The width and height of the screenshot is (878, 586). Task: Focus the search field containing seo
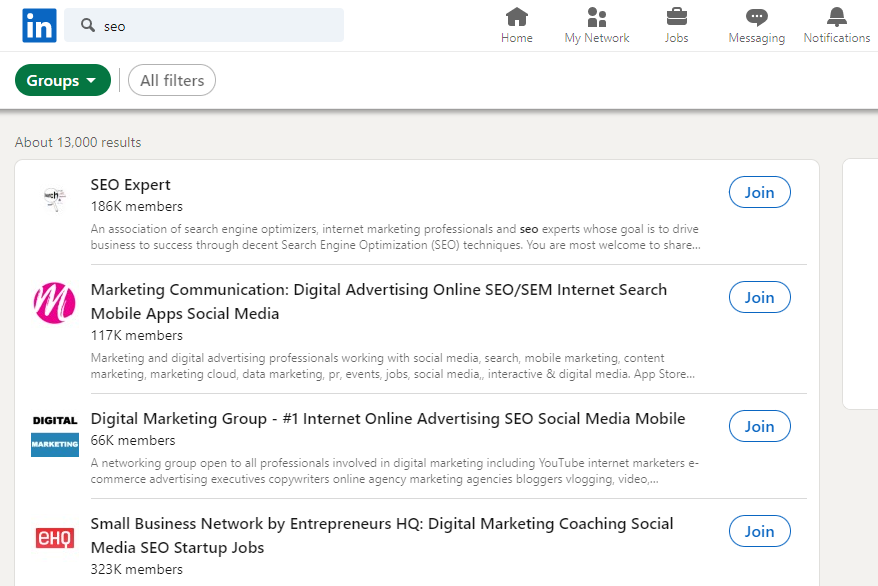pos(204,25)
